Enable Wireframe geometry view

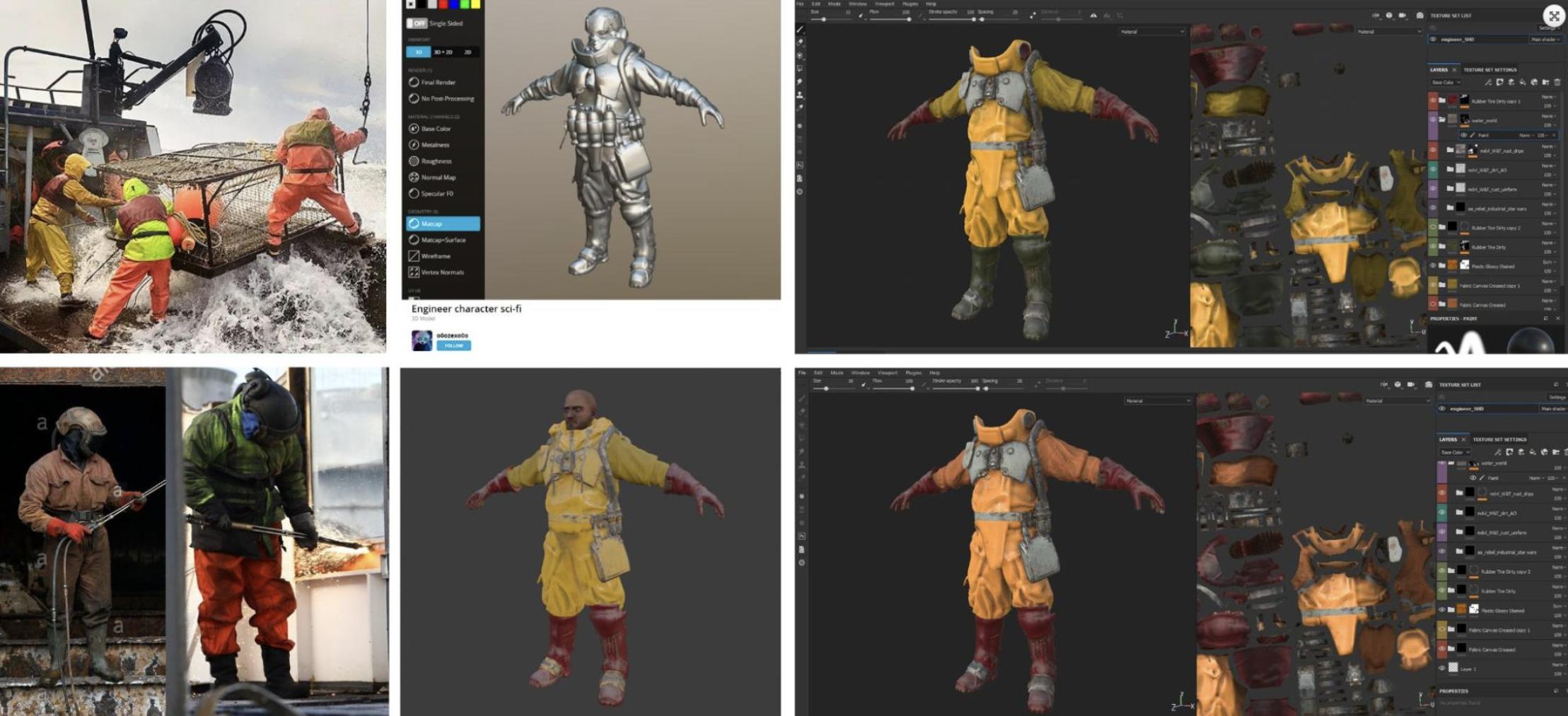435,256
